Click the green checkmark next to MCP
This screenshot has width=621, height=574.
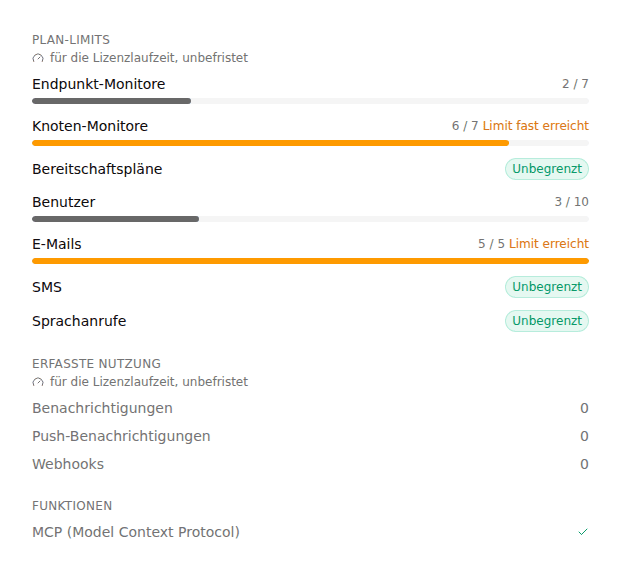click(x=583, y=532)
